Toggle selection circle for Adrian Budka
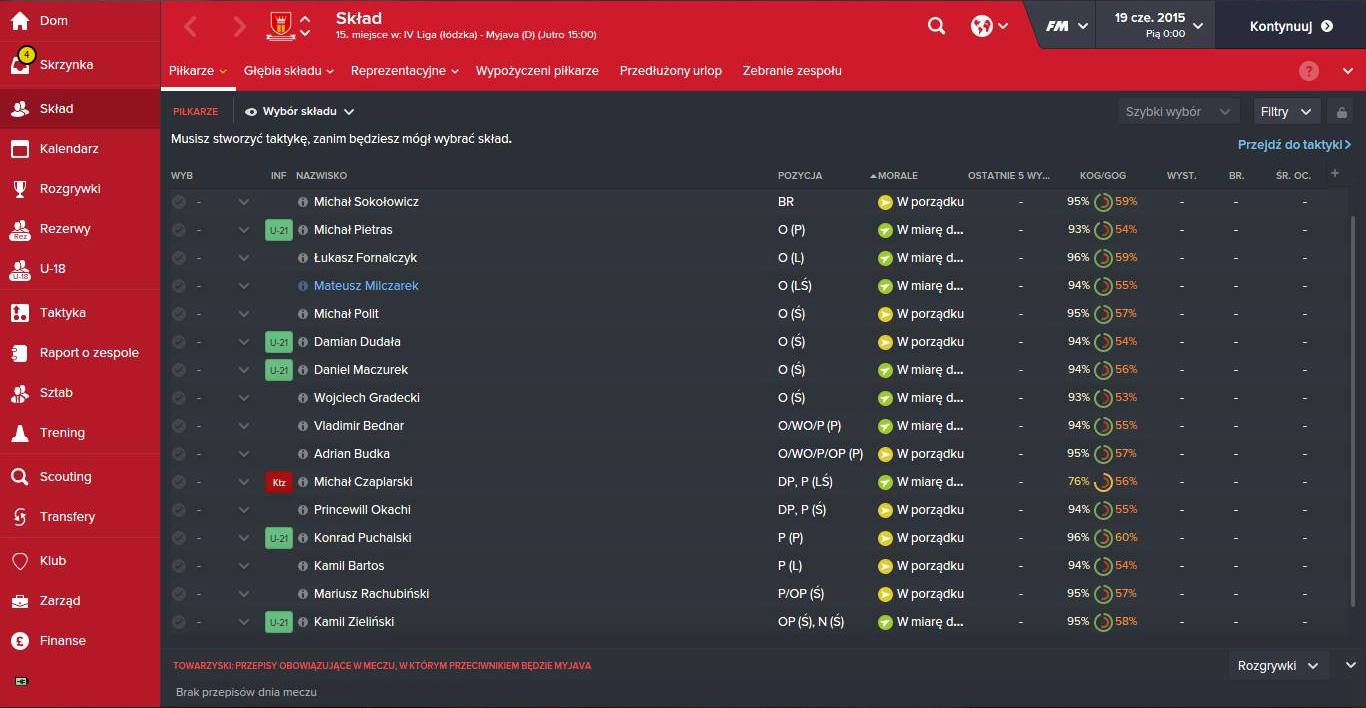The image size is (1366, 708). coord(179,454)
